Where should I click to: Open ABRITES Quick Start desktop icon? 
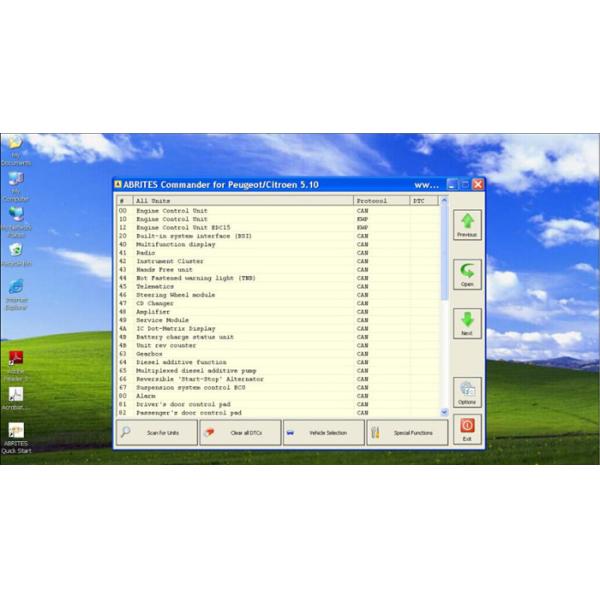click(16, 436)
